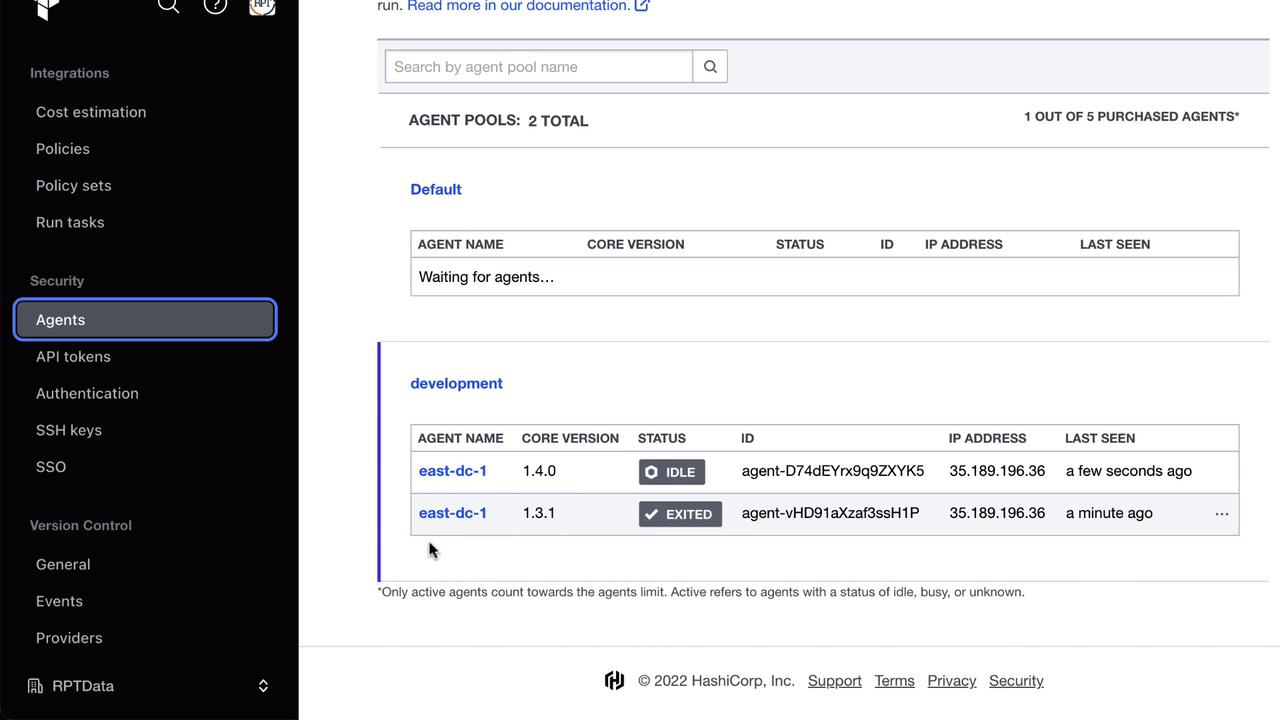Click the HashiCorp logo in footer
Screen dimensions: 1280x720
[x=614, y=681]
